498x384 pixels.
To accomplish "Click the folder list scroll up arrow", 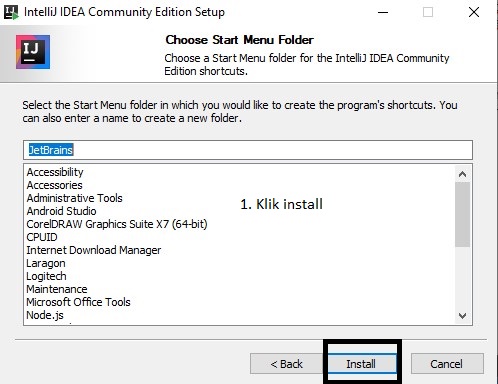I will click(462, 174).
